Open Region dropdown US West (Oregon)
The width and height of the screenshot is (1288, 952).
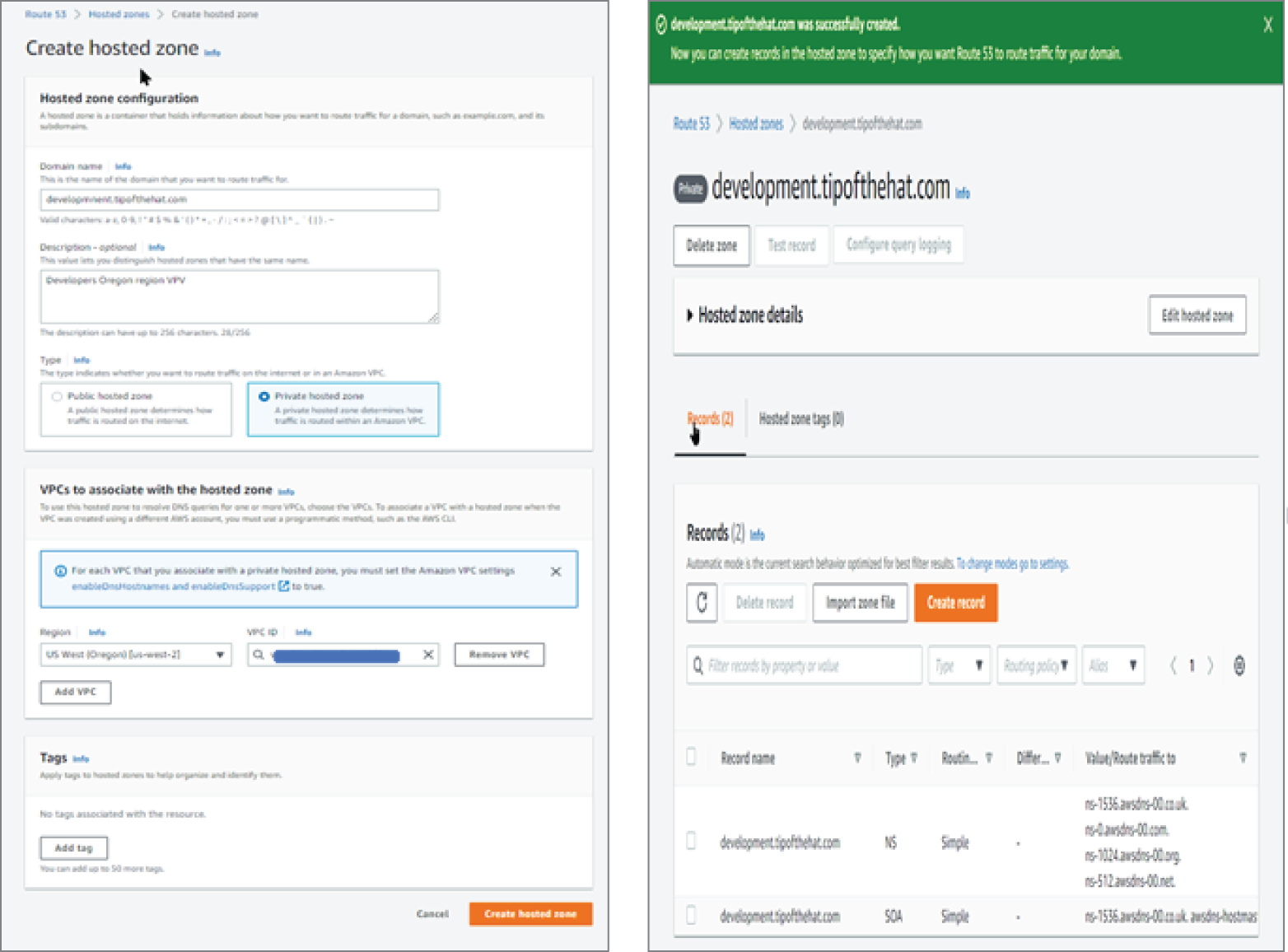(136, 655)
